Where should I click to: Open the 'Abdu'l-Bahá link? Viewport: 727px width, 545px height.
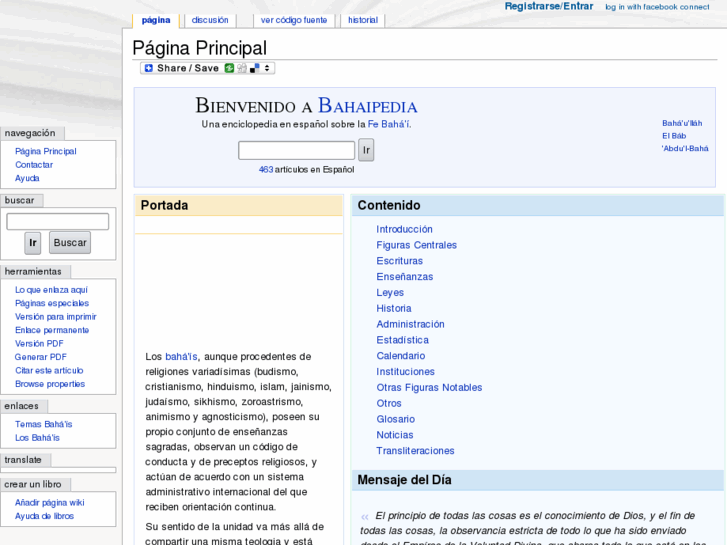point(685,148)
